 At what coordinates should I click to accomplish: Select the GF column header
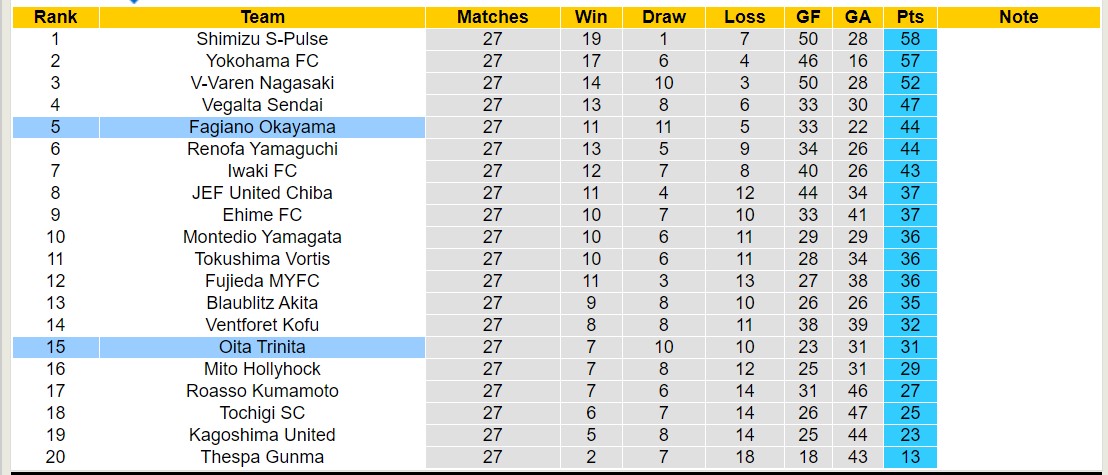tap(808, 17)
